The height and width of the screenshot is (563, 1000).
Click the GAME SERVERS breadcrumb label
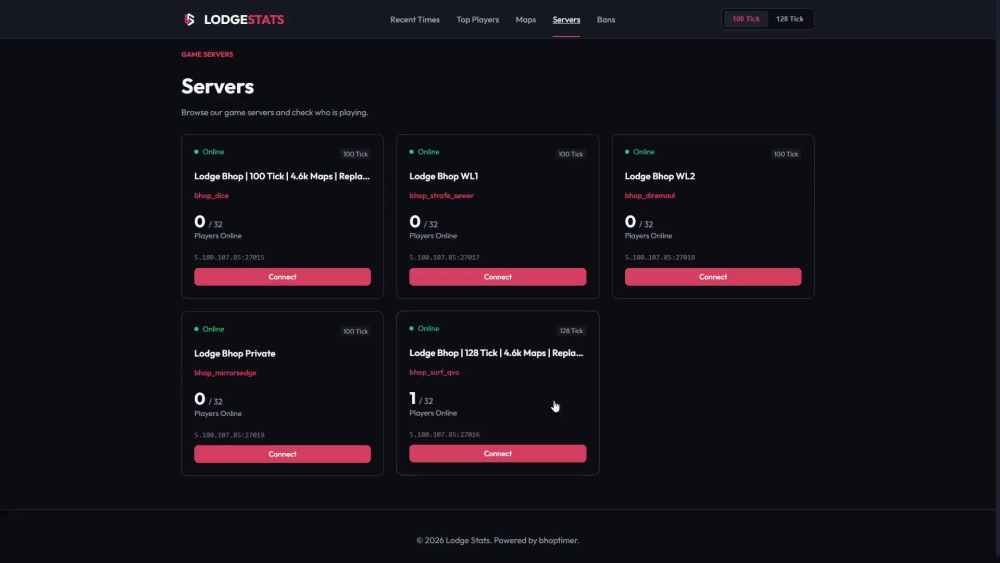point(207,54)
